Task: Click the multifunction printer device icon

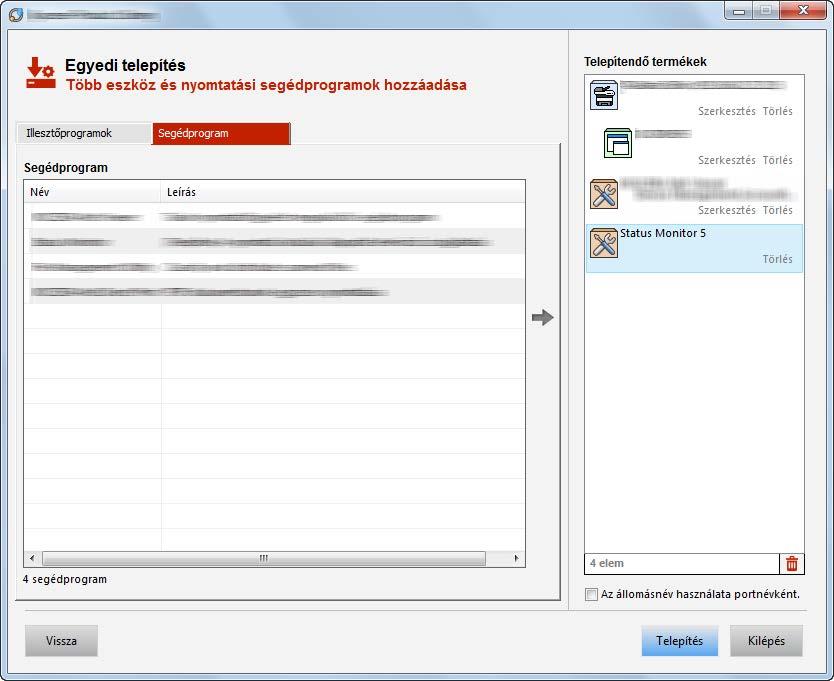Action: point(604,95)
